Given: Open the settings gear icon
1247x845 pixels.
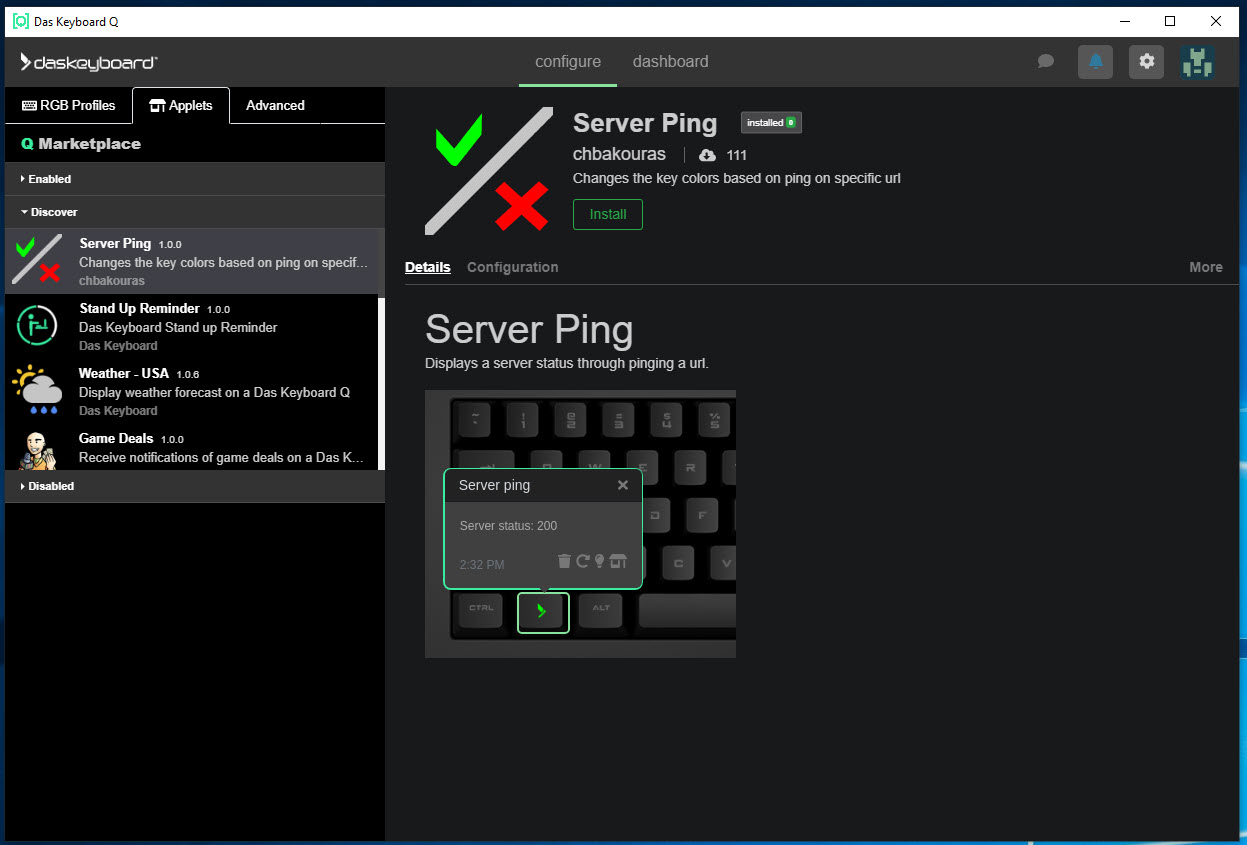Looking at the screenshot, I should point(1146,62).
